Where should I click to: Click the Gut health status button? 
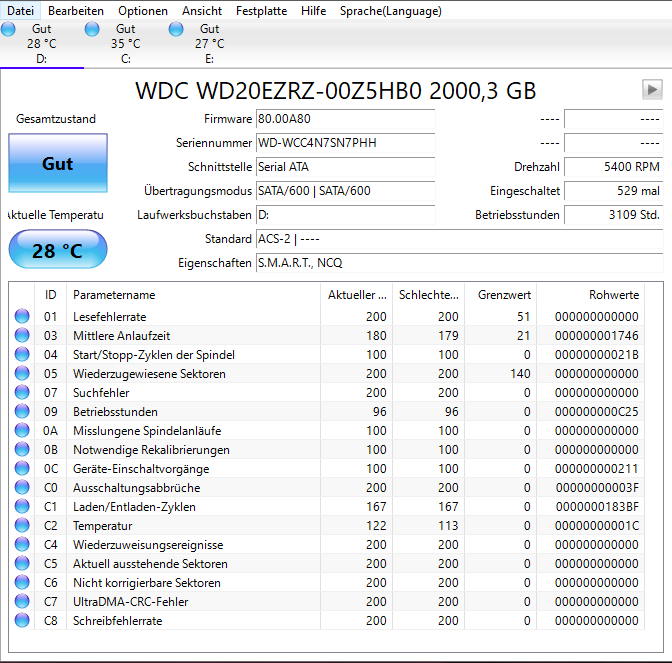[58, 163]
